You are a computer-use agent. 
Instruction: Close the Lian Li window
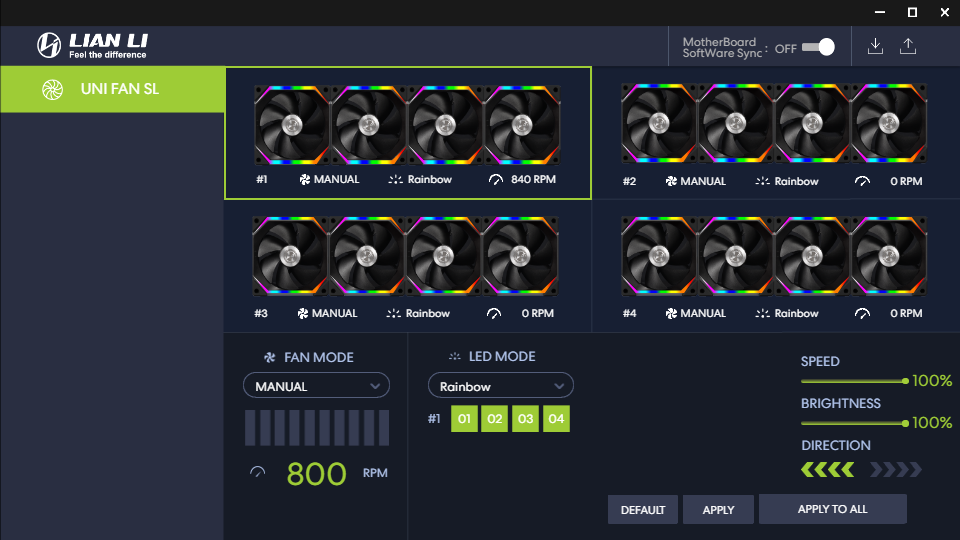945,12
